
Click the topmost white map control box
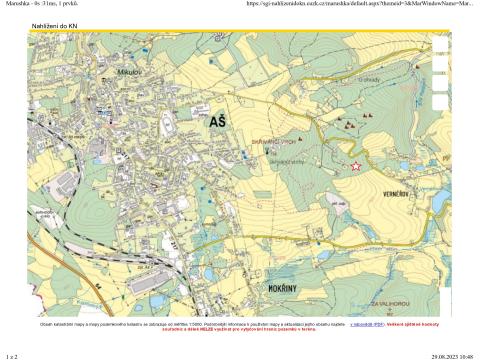pos(440,44)
